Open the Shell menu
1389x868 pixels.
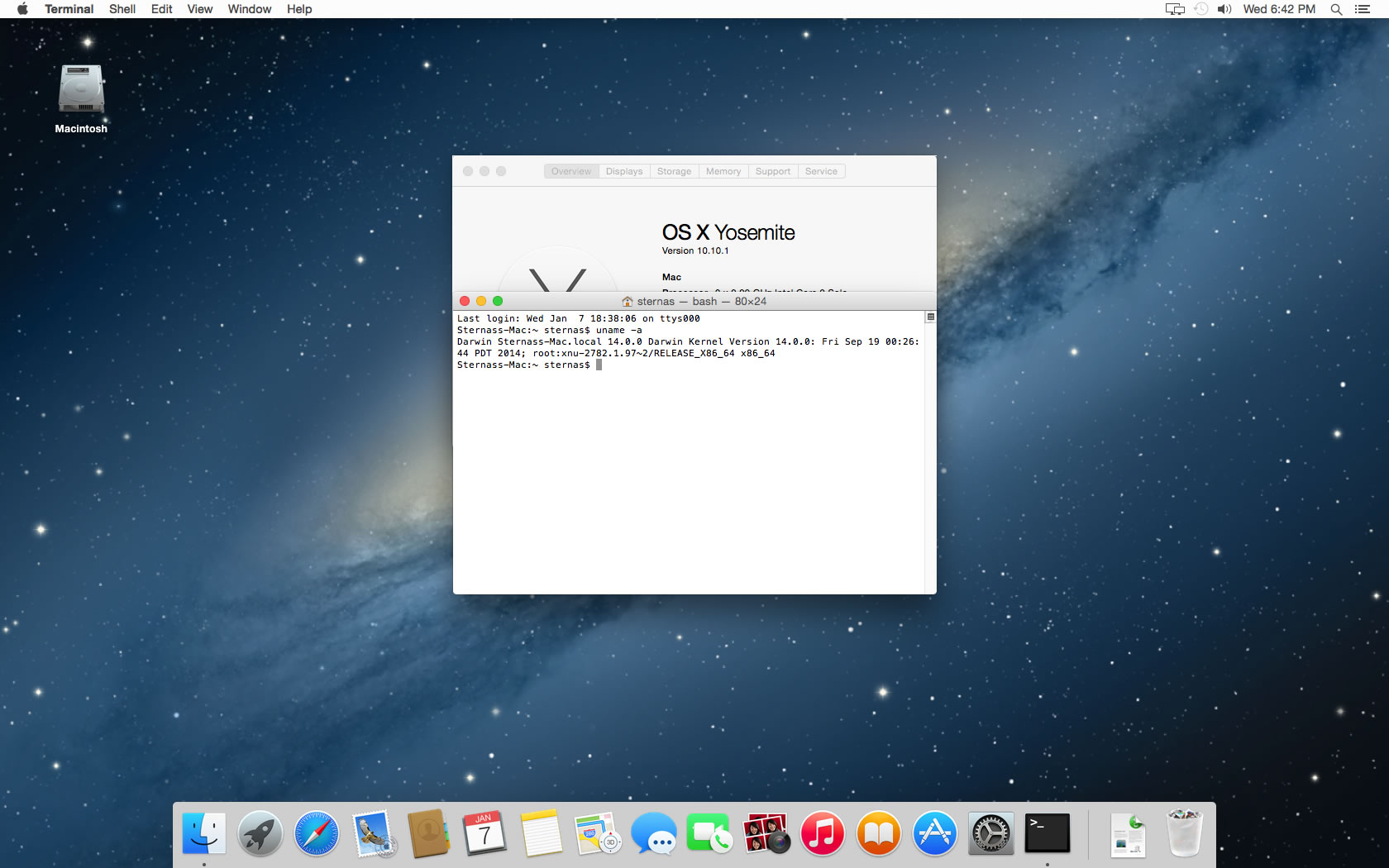[122, 9]
